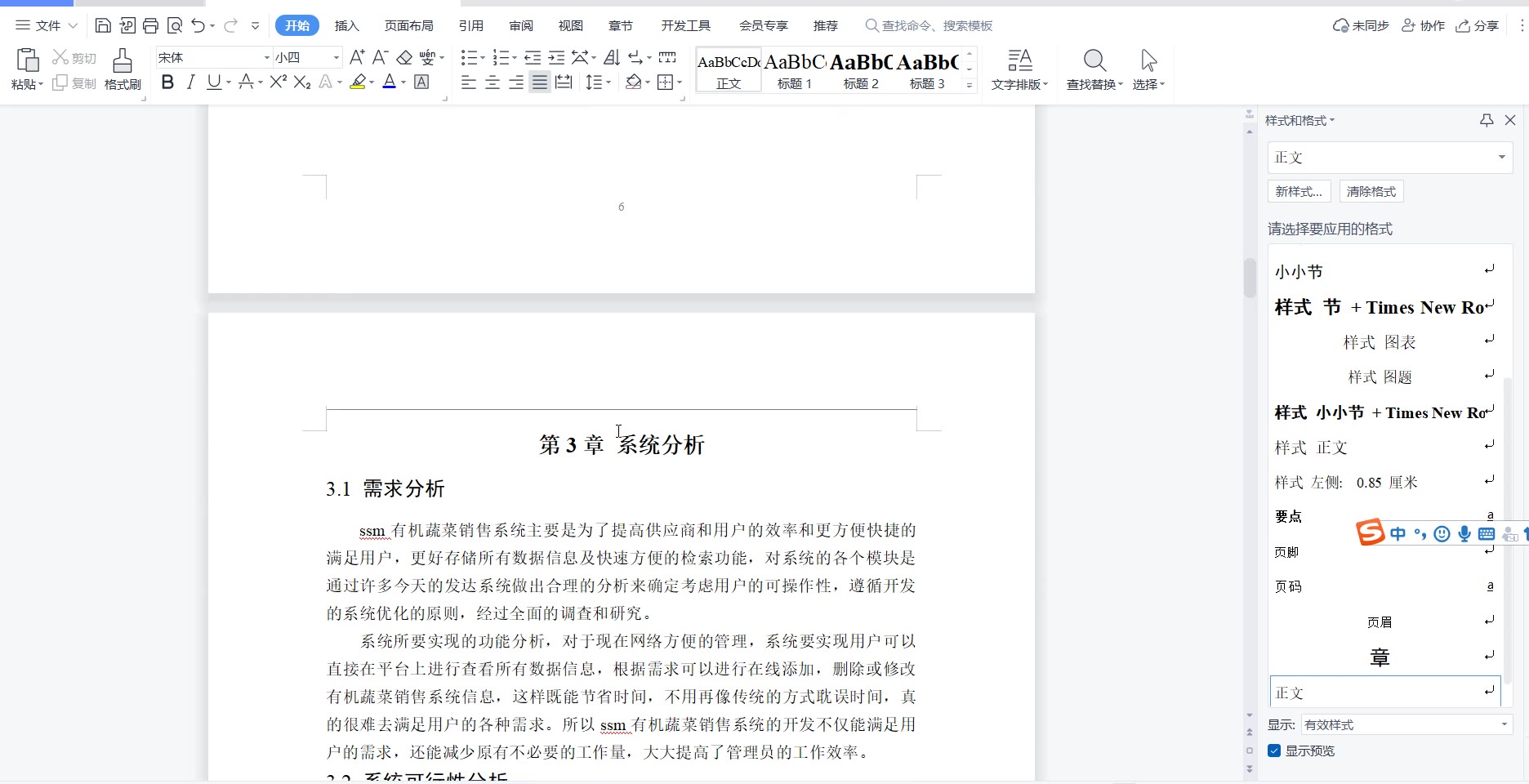The width and height of the screenshot is (1529, 784).
Task: Click the print icon in quick toolbar
Action: coord(150,26)
